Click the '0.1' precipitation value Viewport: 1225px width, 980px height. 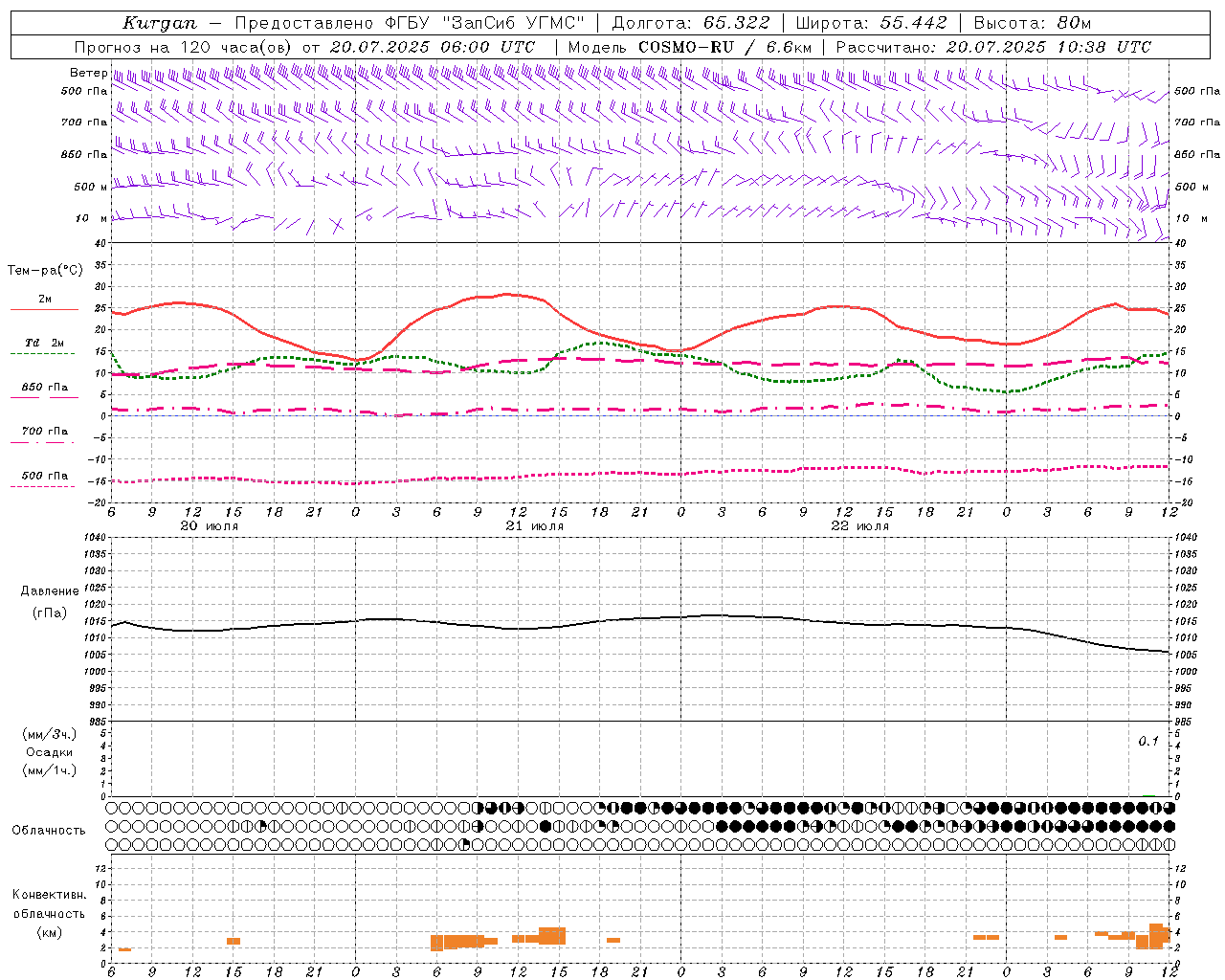1148,742
